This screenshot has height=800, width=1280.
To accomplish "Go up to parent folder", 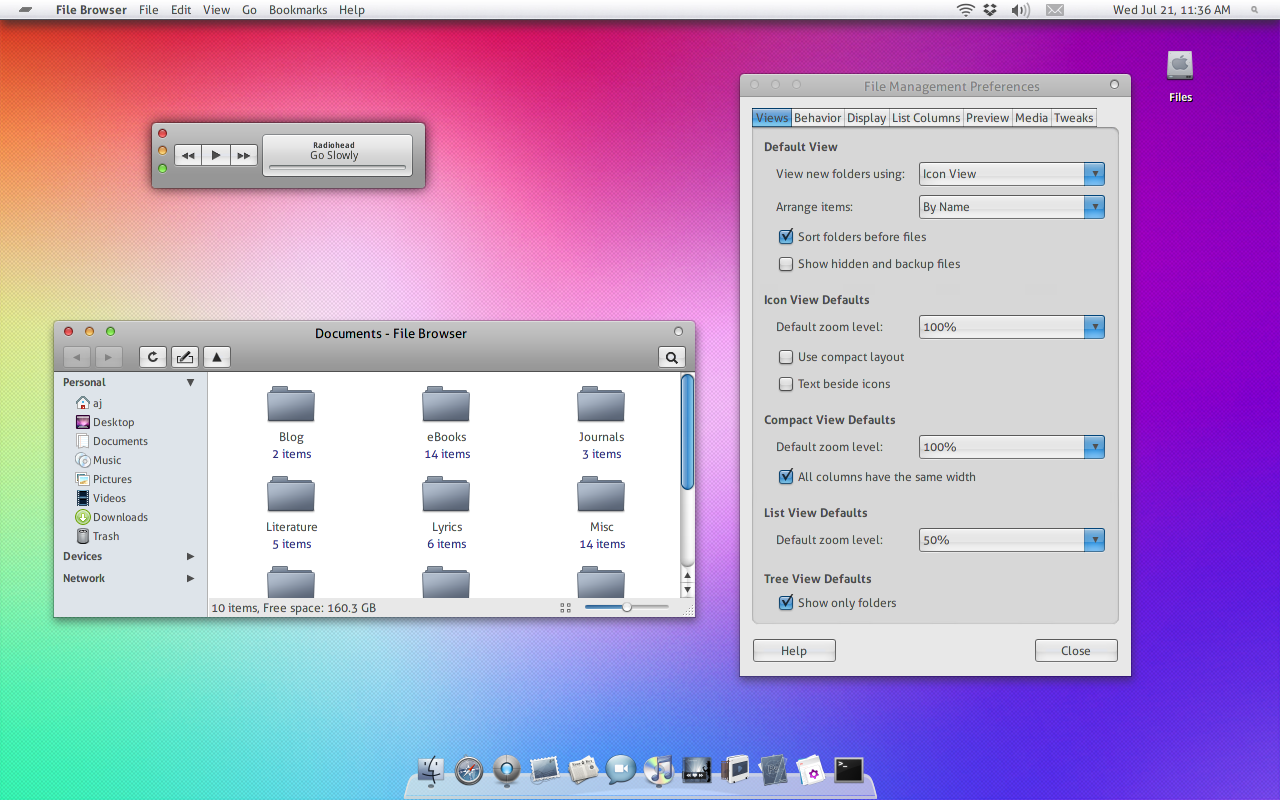I will (x=217, y=357).
